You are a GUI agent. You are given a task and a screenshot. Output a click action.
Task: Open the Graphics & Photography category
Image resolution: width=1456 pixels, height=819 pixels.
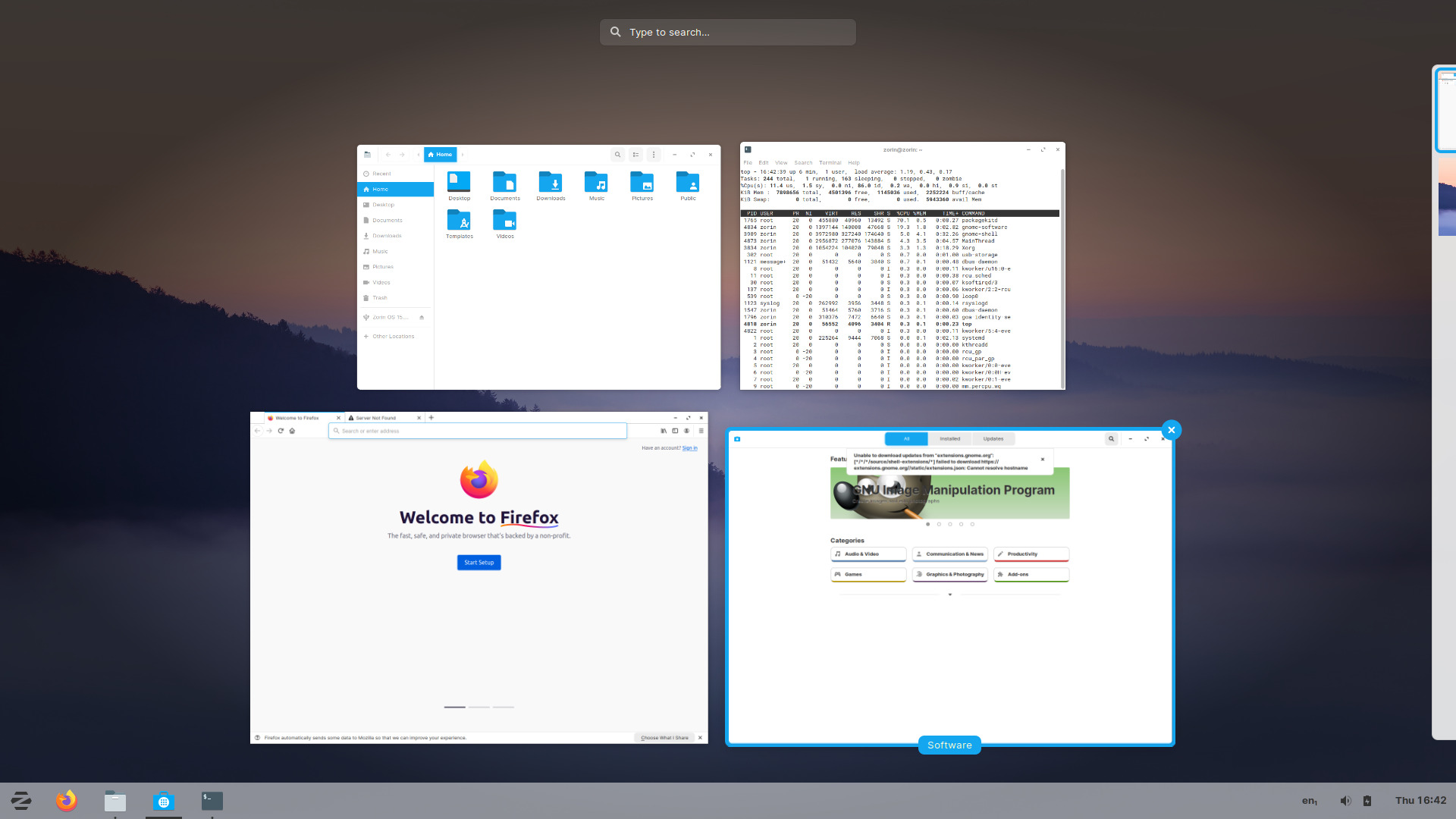pyautogui.click(x=950, y=574)
